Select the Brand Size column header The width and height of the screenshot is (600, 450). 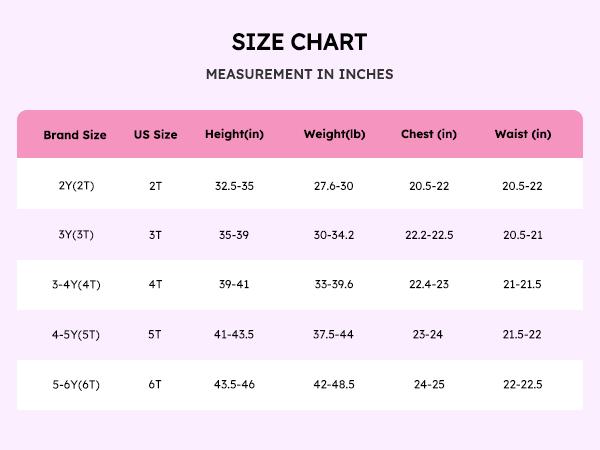(x=75, y=135)
